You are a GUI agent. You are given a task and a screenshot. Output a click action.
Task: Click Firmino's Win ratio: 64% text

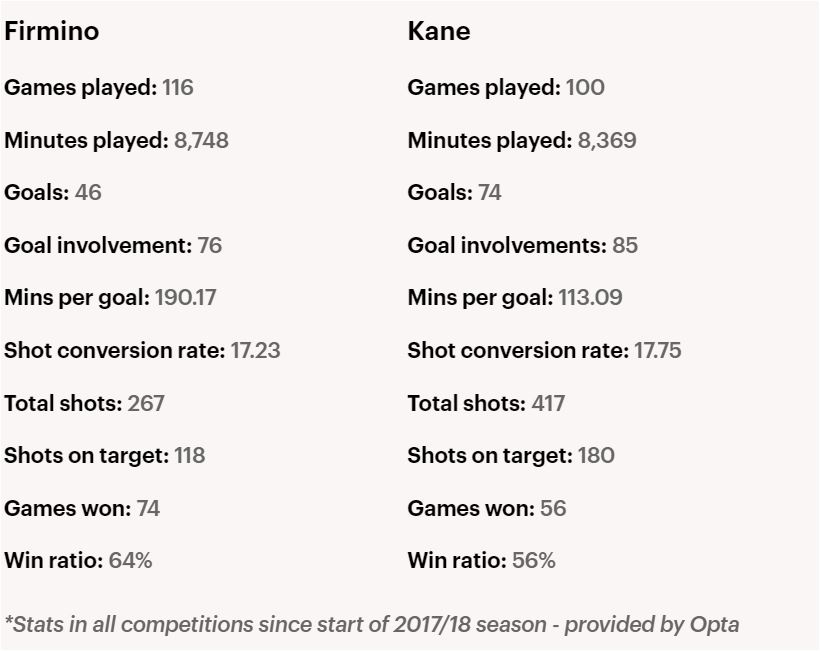point(78,561)
